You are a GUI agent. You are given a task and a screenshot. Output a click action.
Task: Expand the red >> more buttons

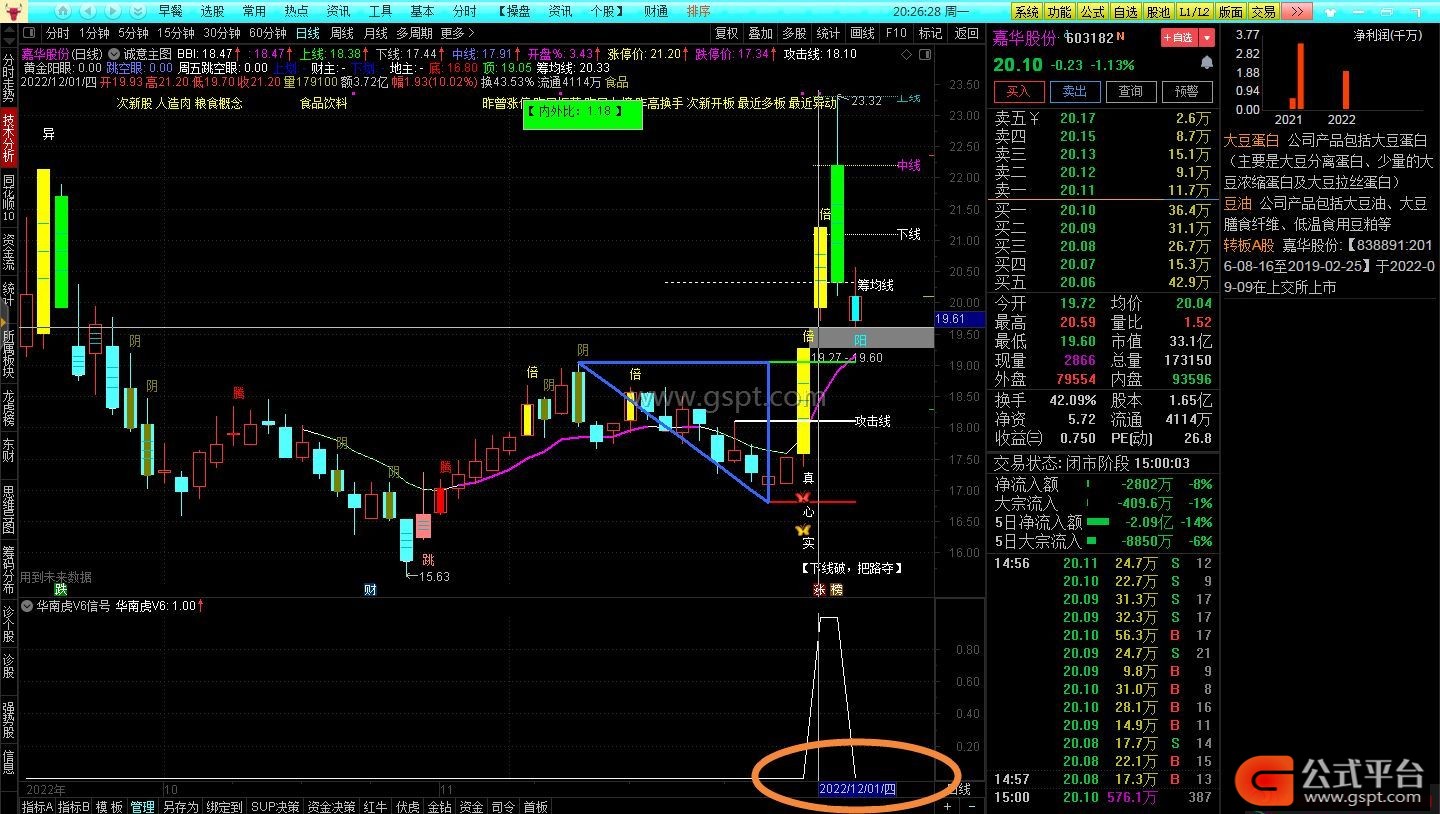1295,11
